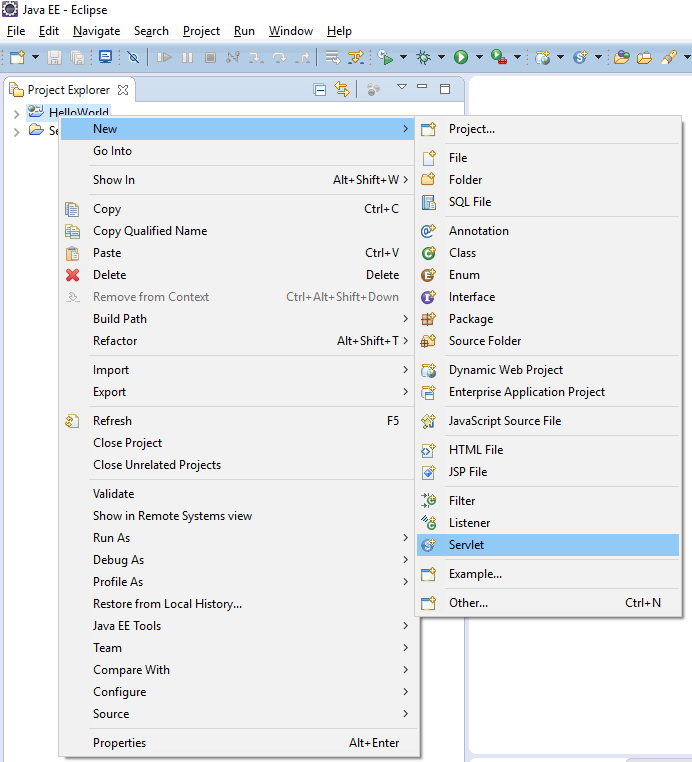Expand the Run As submenu
The height and width of the screenshot is (762, 692).
tap(237, 538)
